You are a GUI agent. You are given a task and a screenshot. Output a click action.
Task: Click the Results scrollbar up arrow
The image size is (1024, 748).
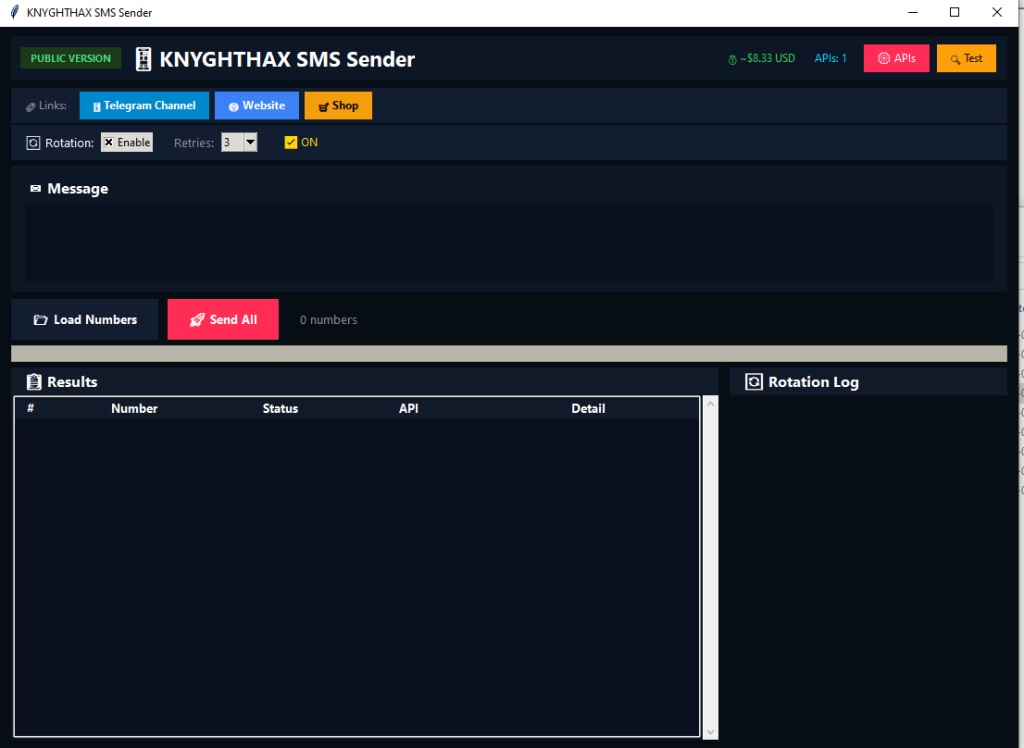(711, 404)
